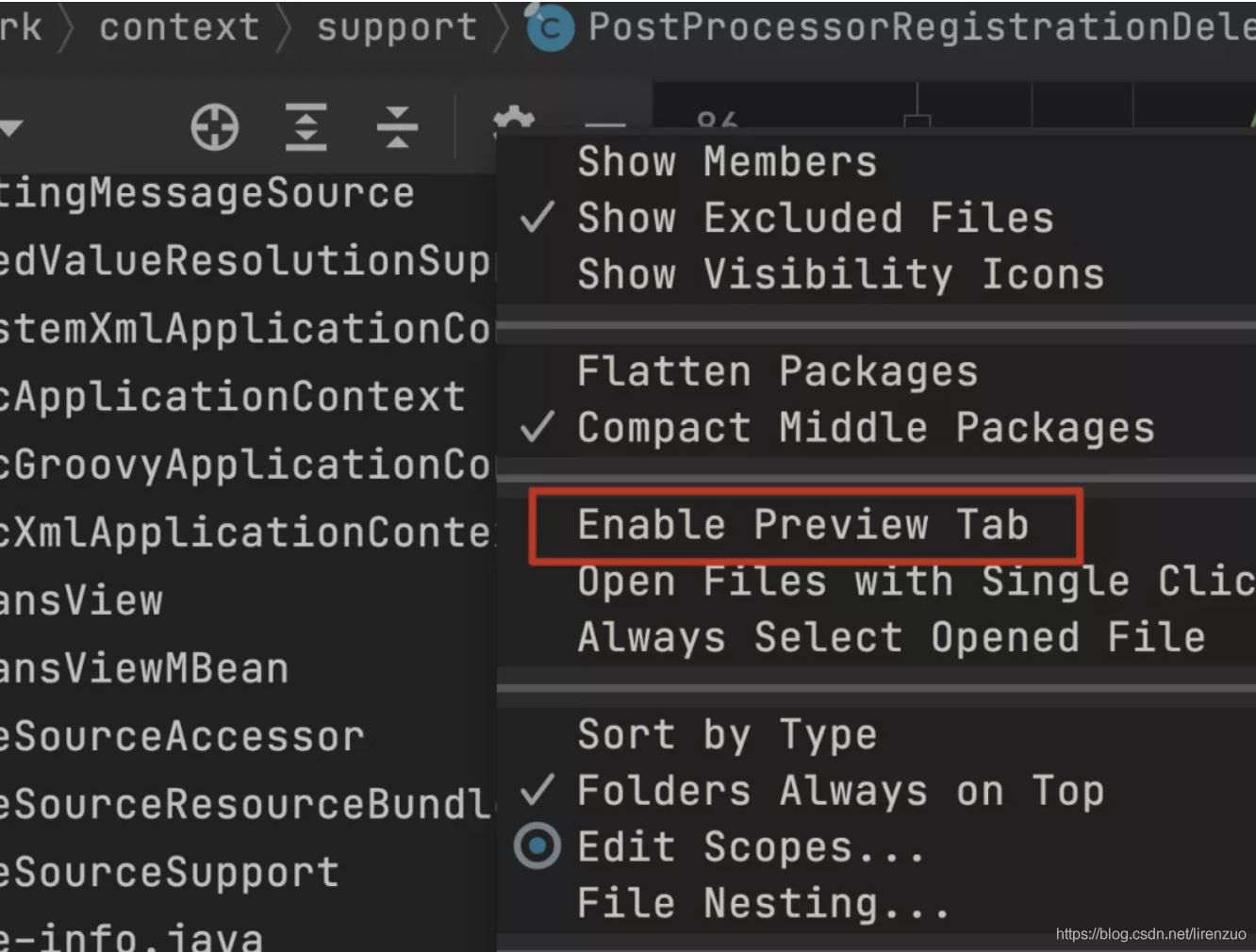Choose Show Members menu entry

pyautogui.click(x=726, y=160)
